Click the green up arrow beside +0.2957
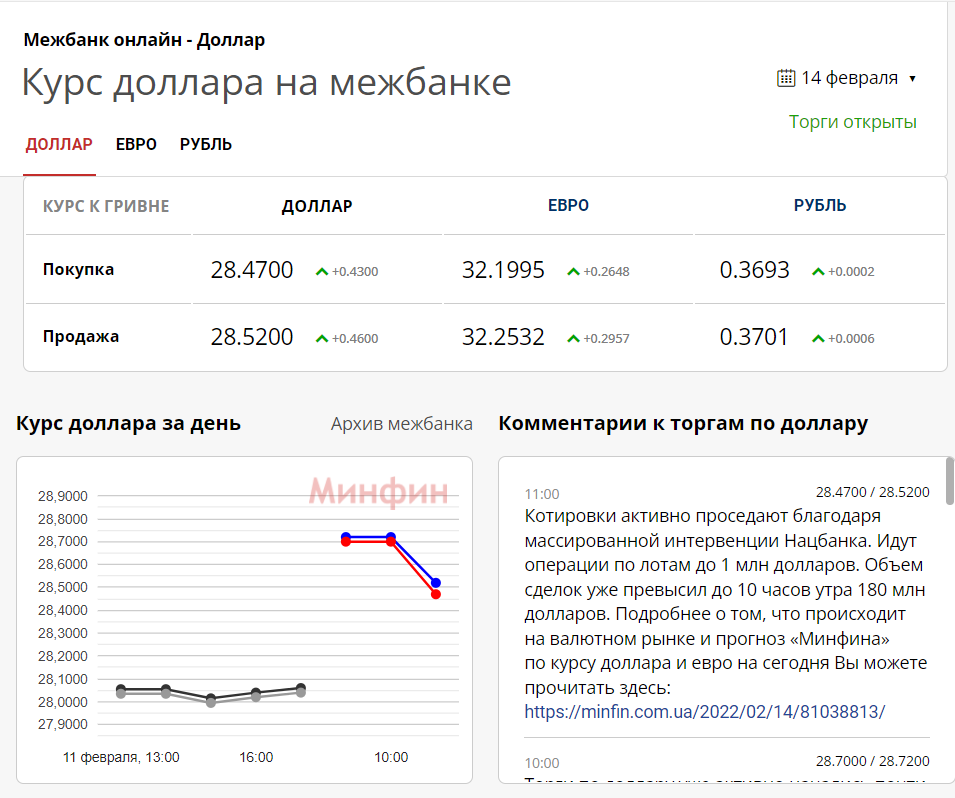This screenshot has height=798, width=955. [573, 337]
